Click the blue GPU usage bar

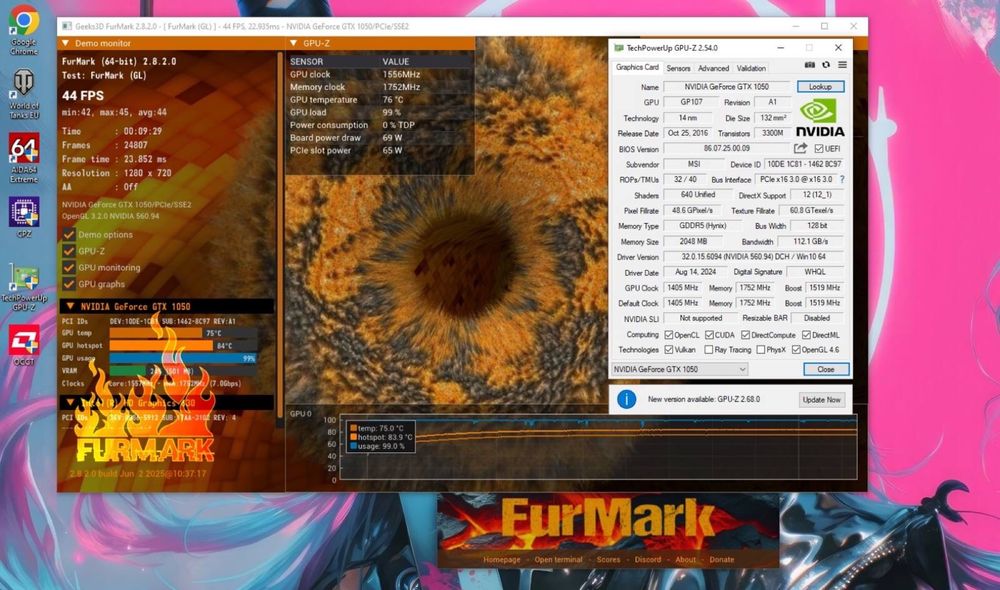tap(183, 358)
